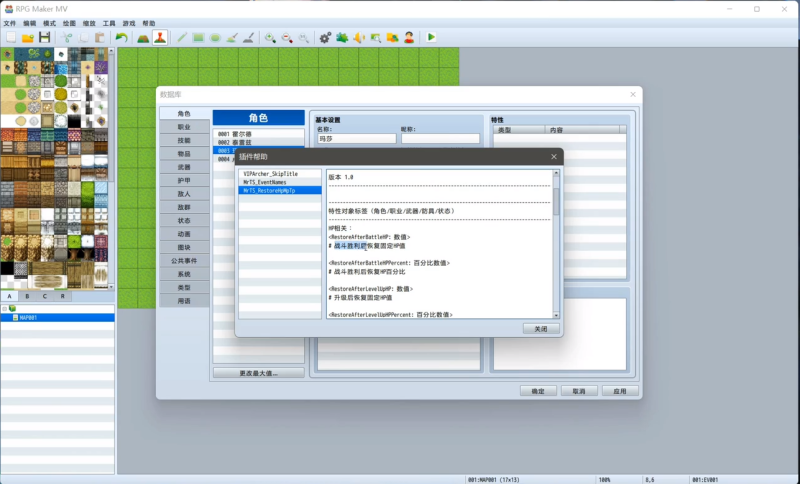
Task: Select VIPArcher_SkipTitle plugin entry
Action: click(x=280, y=174)
